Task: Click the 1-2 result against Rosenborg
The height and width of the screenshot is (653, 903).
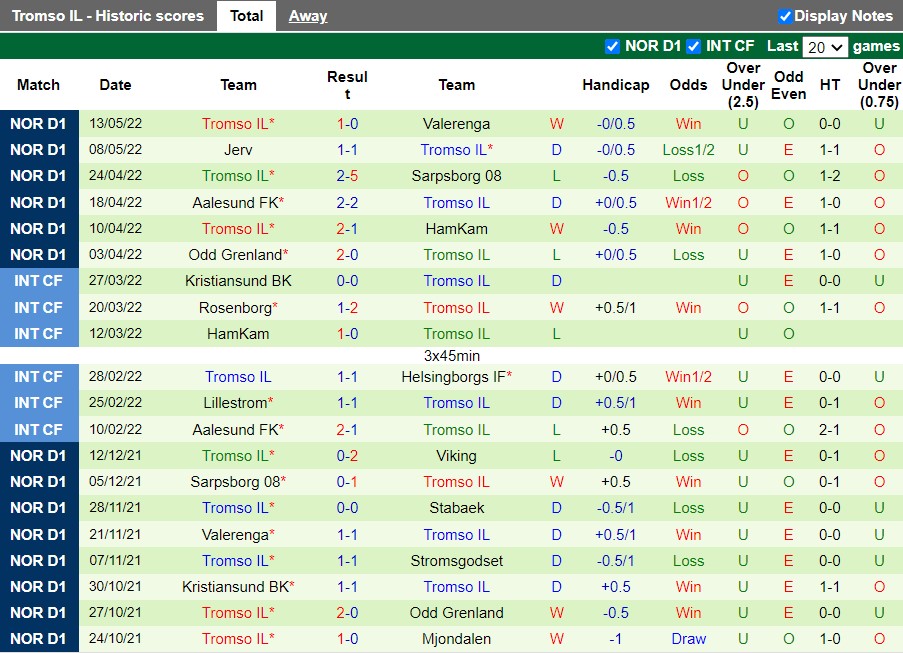Action: (347, 308)
